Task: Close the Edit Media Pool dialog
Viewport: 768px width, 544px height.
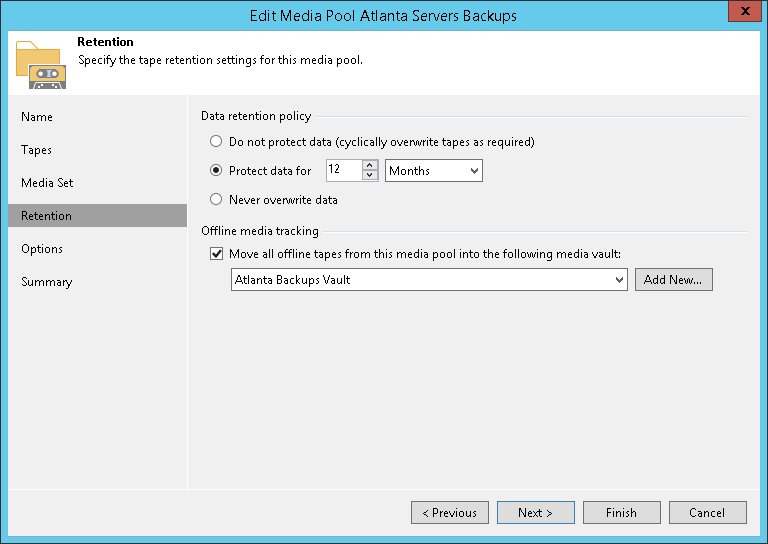Action: 741,15
